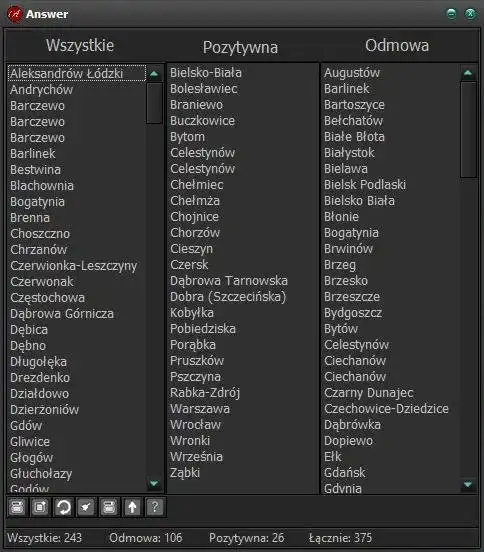Click down arrow of Odmowa list scrollbar

point(468,484)
